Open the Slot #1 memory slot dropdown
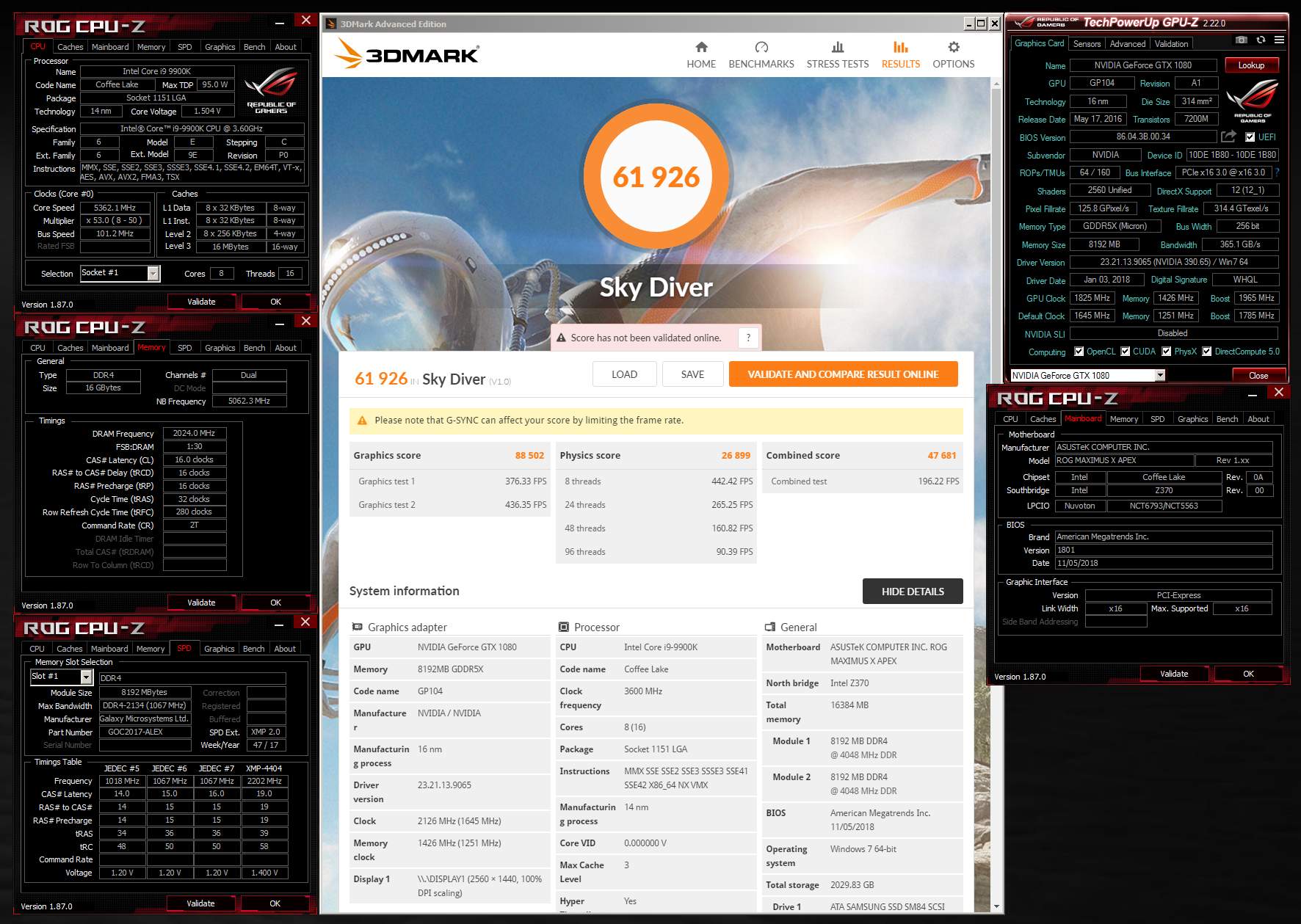The height and width of the screenshot is (924, 1301). (x=86, y=677)
